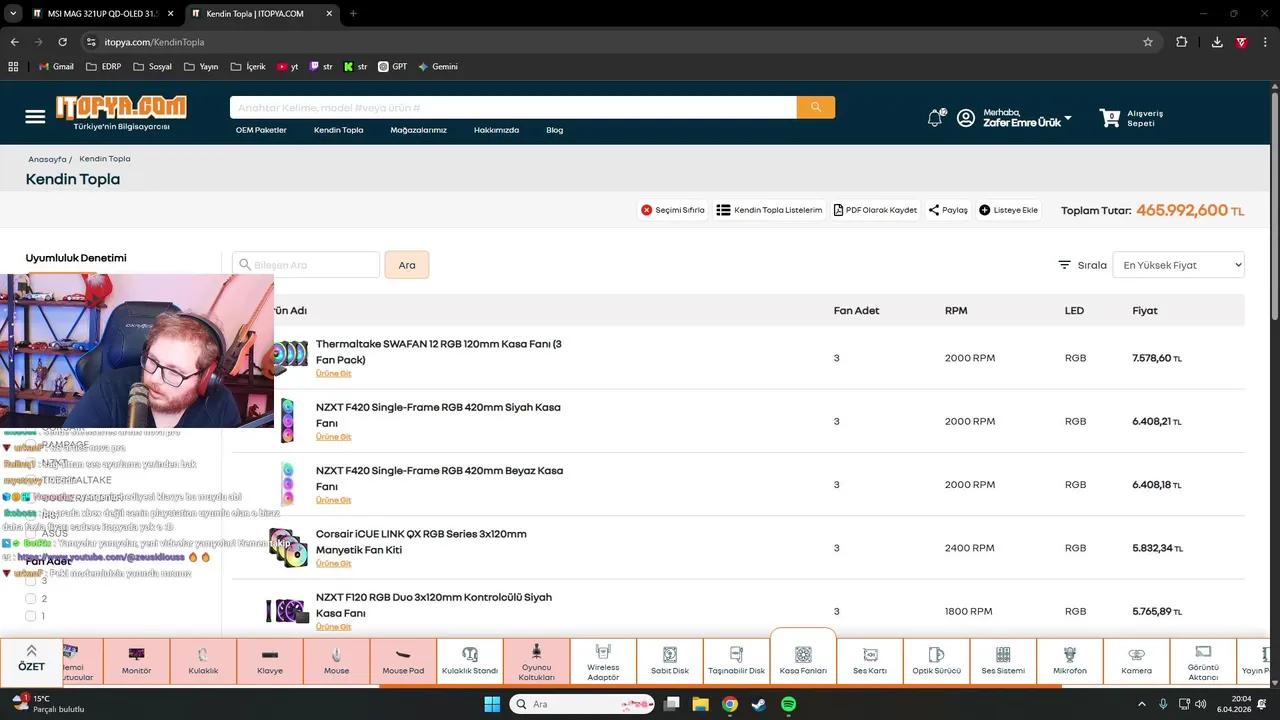This screenshot has width=1280, height=720.
Task: Open the hamburger menu beside the ITOPYA logo
Action: click(x=35, y=117)
